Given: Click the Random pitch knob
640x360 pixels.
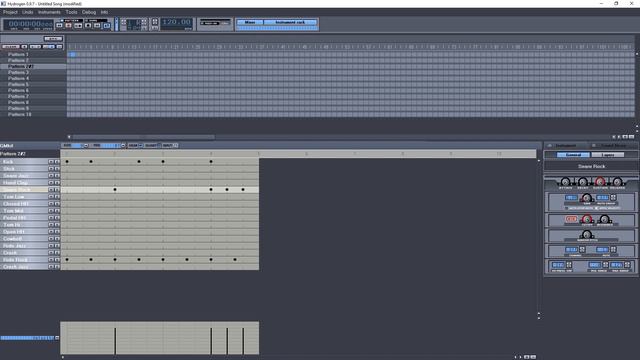Looking at the screenshot, I should tap(587, 234).
